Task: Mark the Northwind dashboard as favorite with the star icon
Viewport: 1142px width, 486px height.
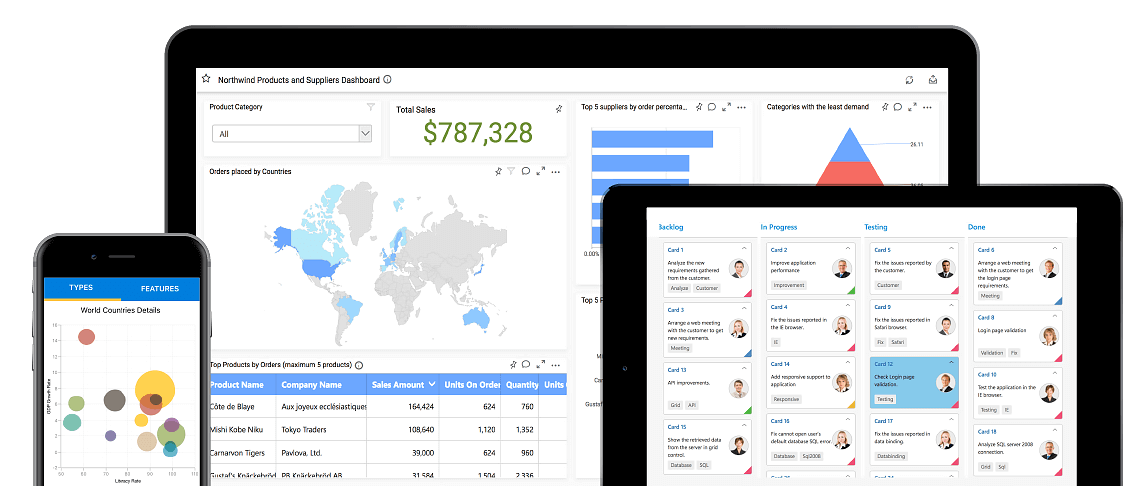Action: (x=206, y=79)
